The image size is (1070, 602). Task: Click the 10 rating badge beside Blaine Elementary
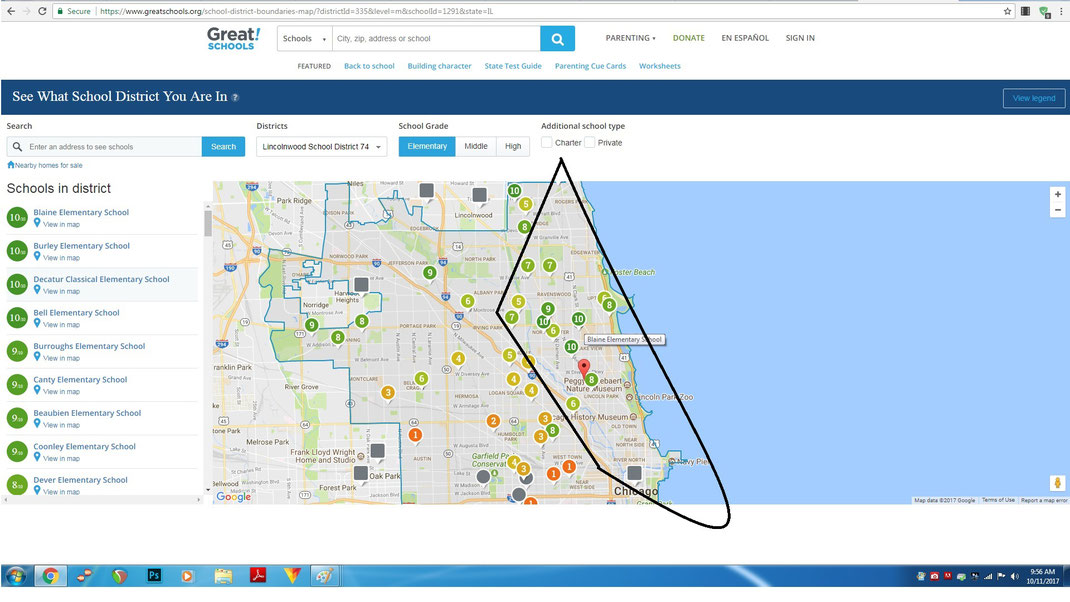click(x=17, y=218)
